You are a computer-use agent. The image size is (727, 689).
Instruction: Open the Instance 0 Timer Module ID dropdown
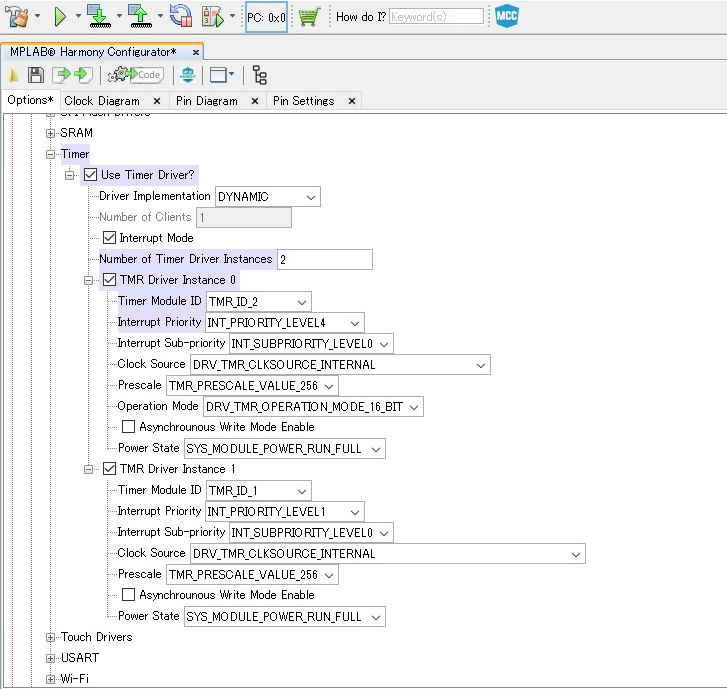click(258, 302)
